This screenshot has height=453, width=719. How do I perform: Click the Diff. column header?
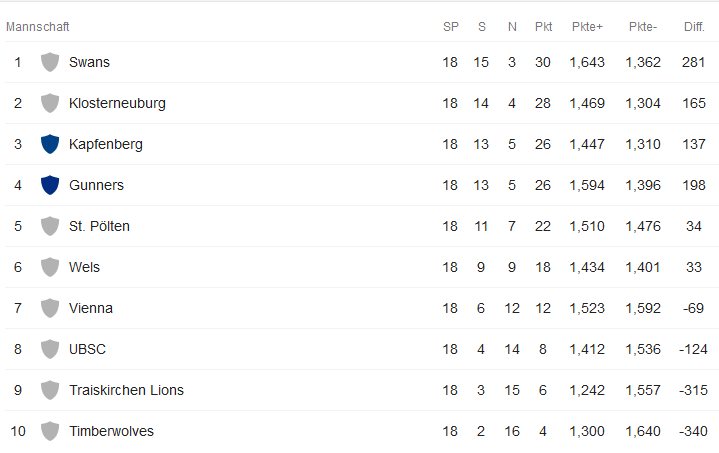tap(694, 26)
